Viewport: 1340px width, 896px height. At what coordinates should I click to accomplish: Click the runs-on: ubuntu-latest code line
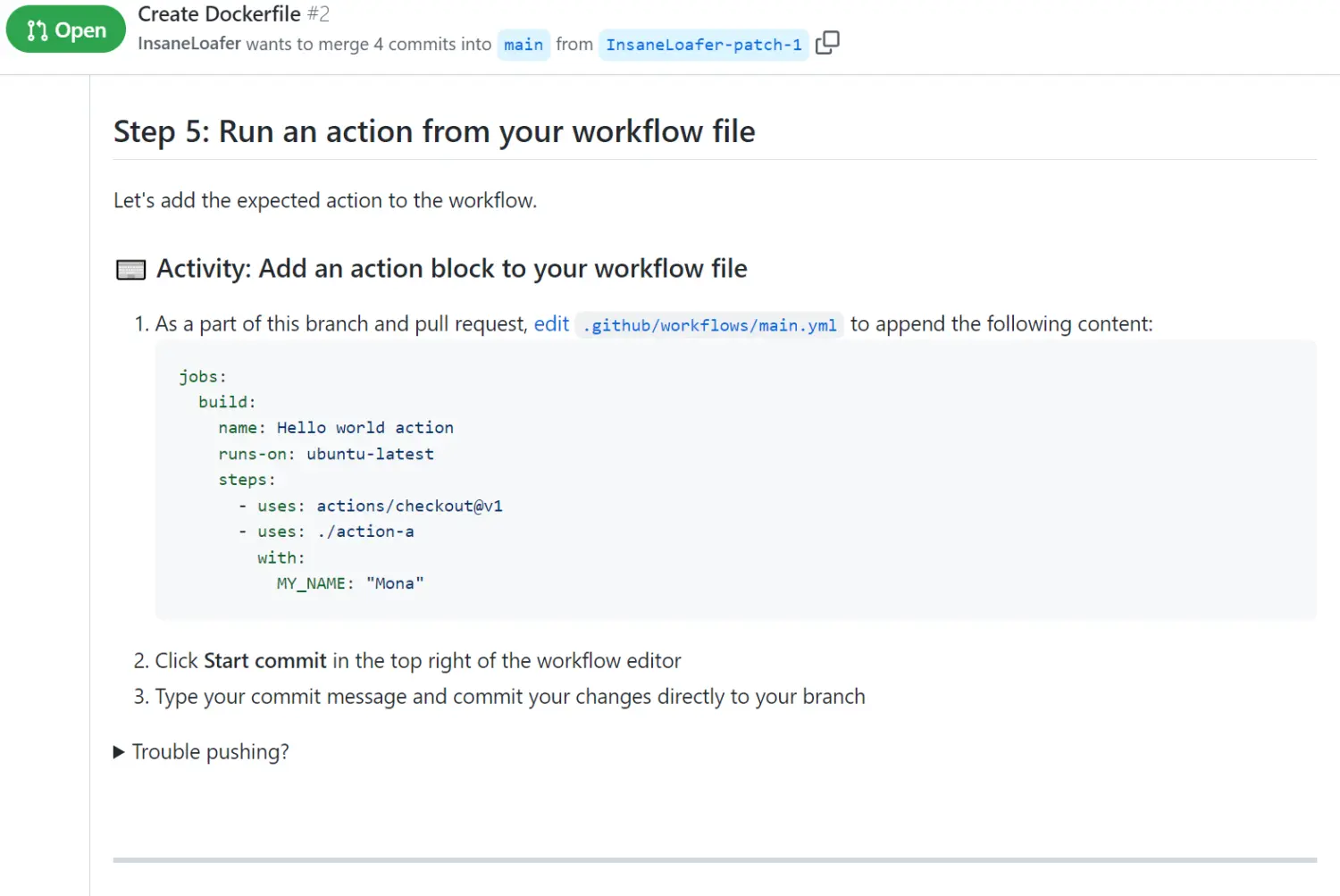click(326, 454)
